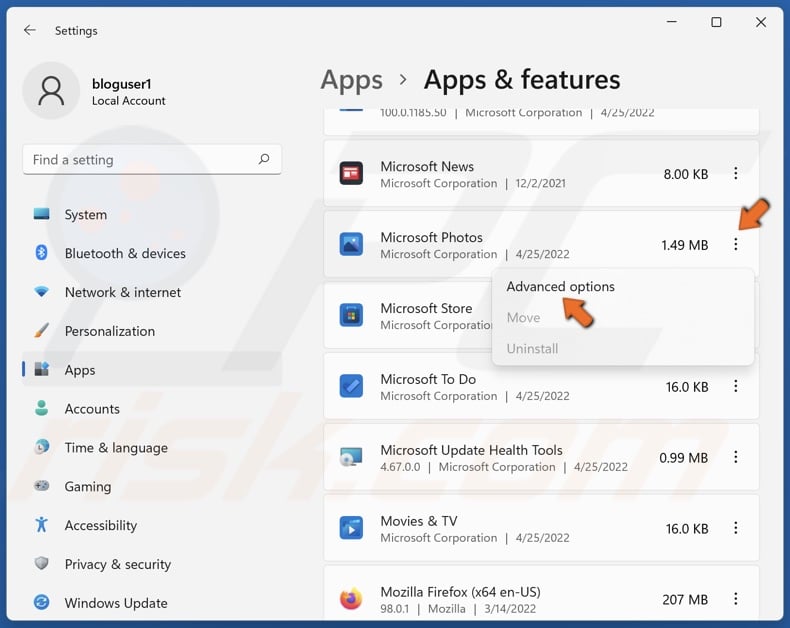
Task: Go back using the Settings back arrow
Action: tap(30, 30)
